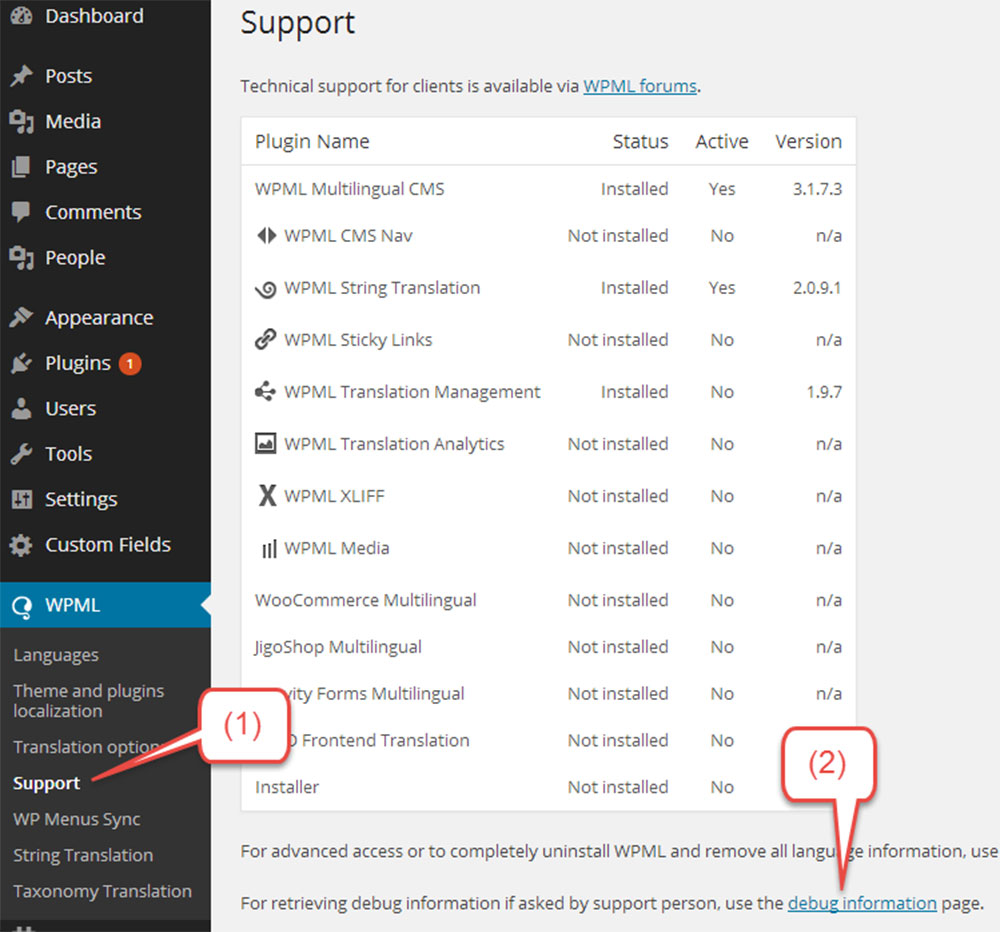Click the WPML Translation Management icon

[x=265, y=391]
